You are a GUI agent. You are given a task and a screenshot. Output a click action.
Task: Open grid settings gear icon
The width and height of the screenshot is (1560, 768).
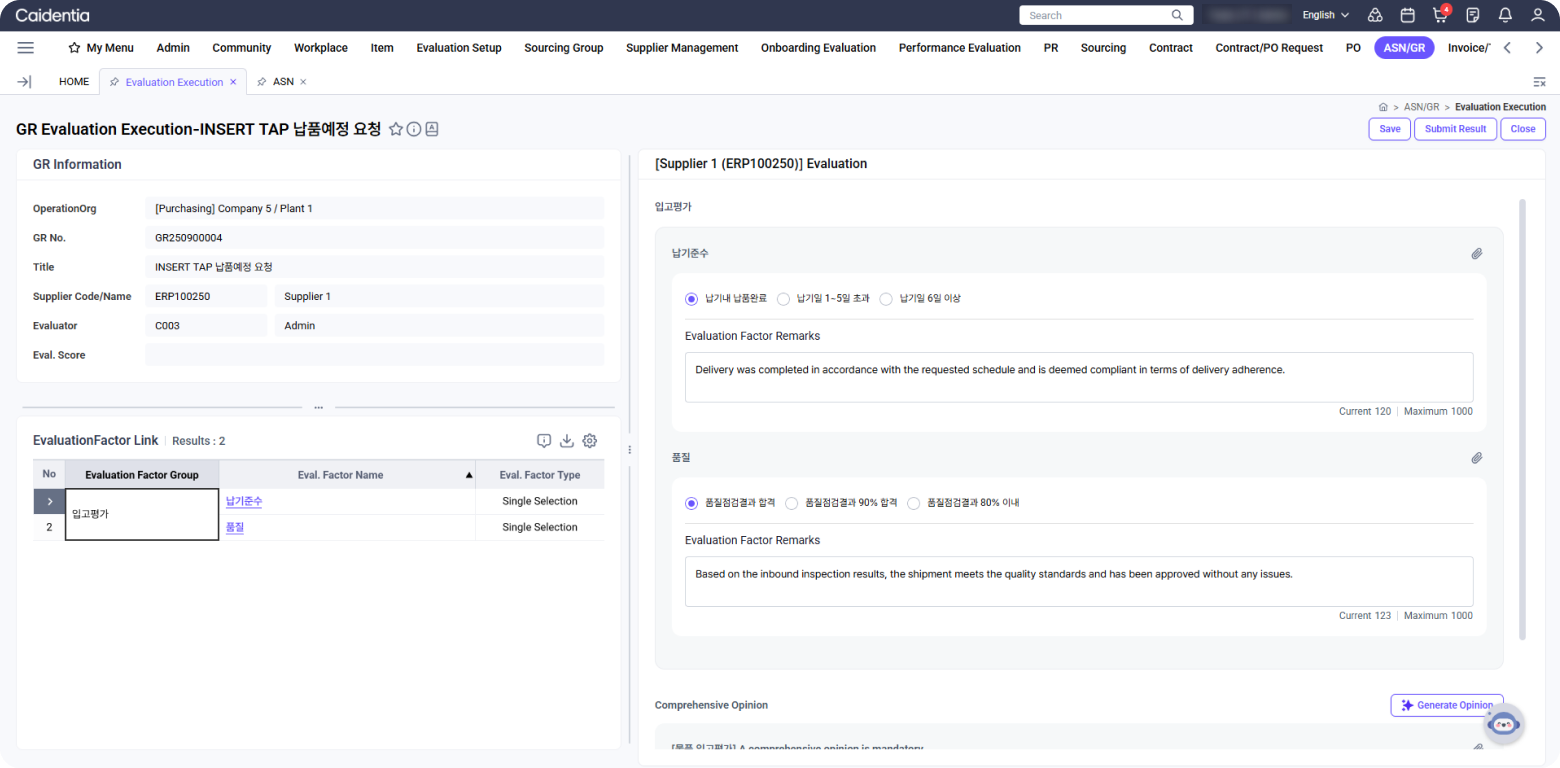590,441
